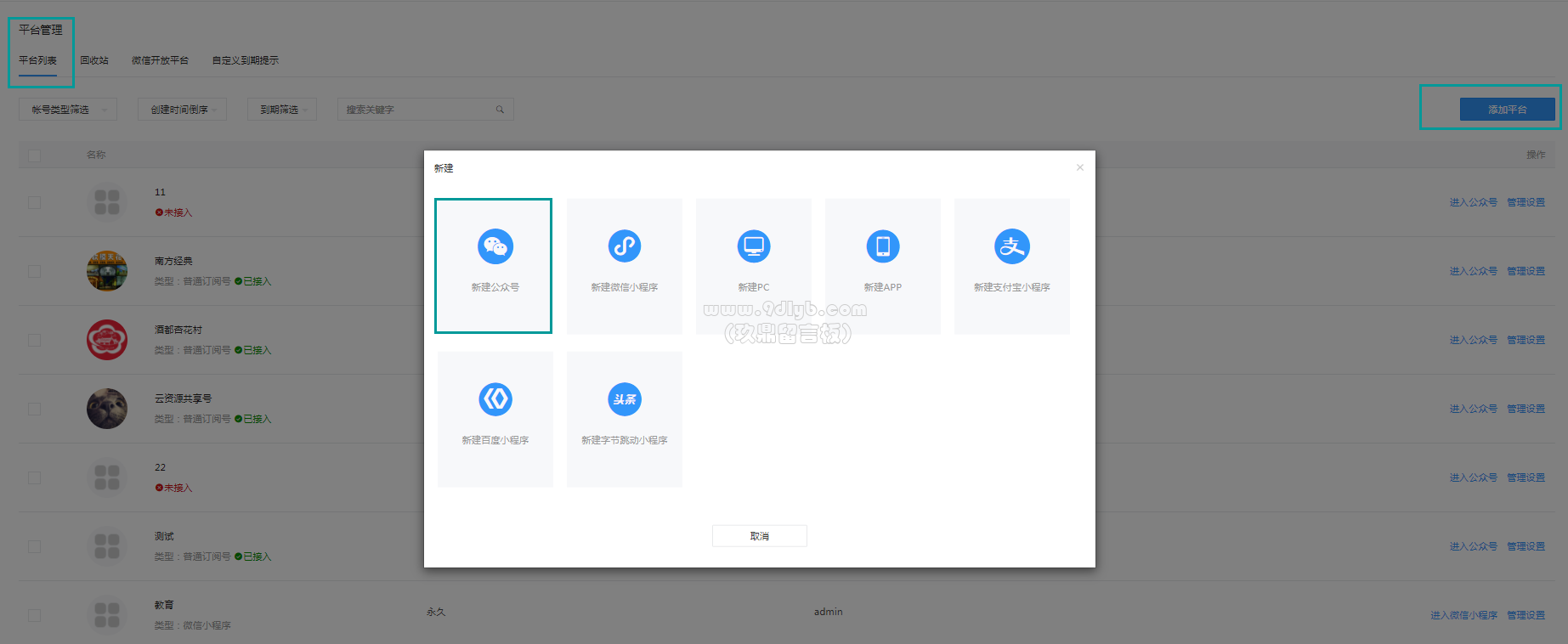Image resolution: width=1568 pixels, height=644 pixels.
Task: Check the box for platform 11
Action: click(x=34, y=202)
